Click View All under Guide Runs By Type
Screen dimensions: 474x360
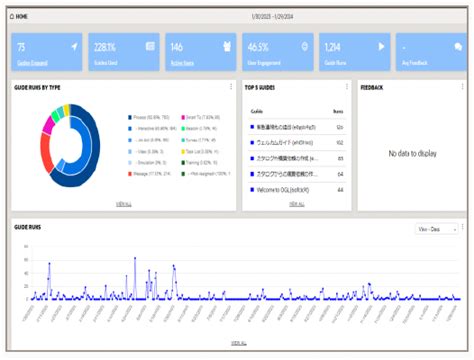[124, 204]
